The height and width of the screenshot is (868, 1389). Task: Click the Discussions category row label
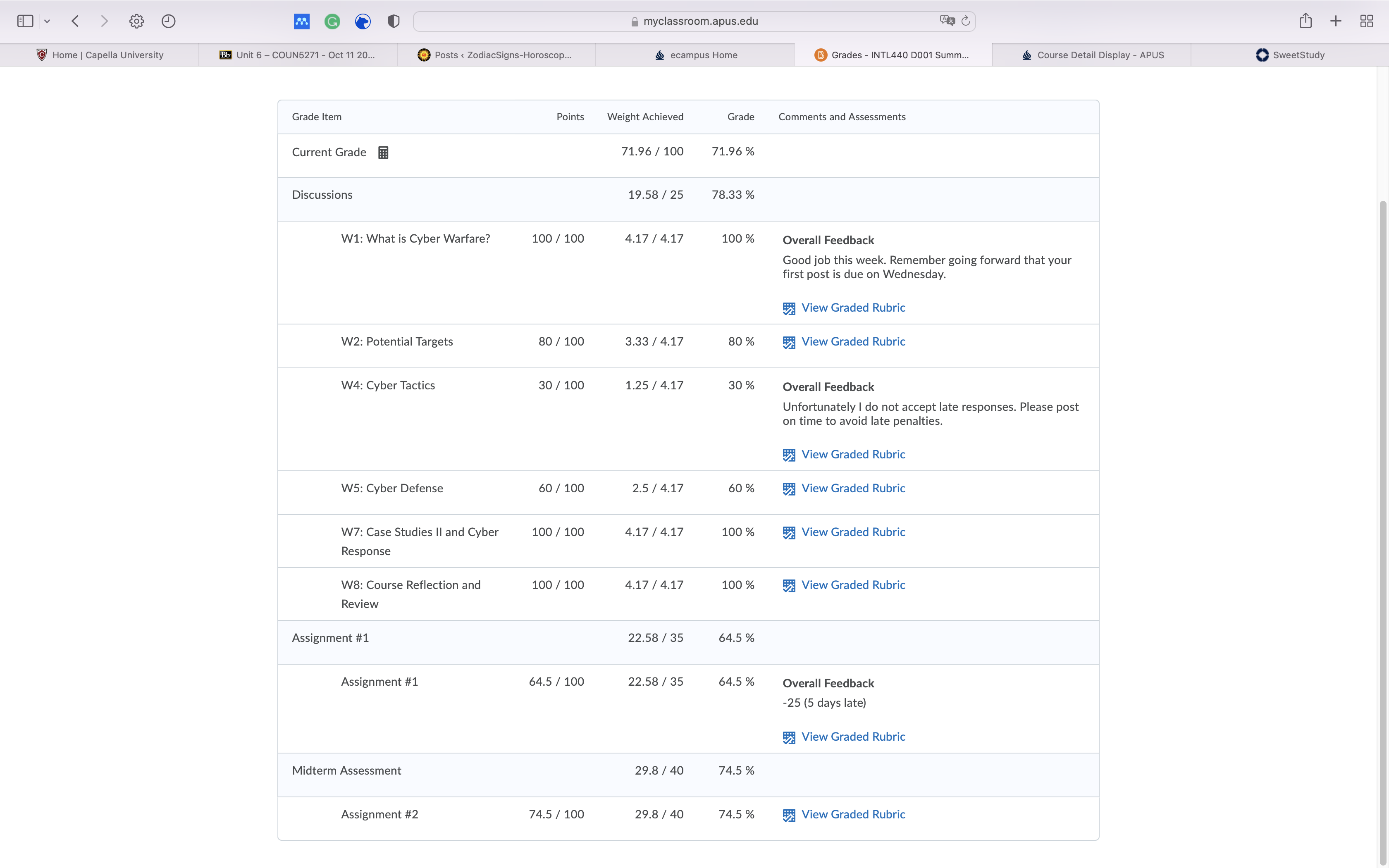322,195
